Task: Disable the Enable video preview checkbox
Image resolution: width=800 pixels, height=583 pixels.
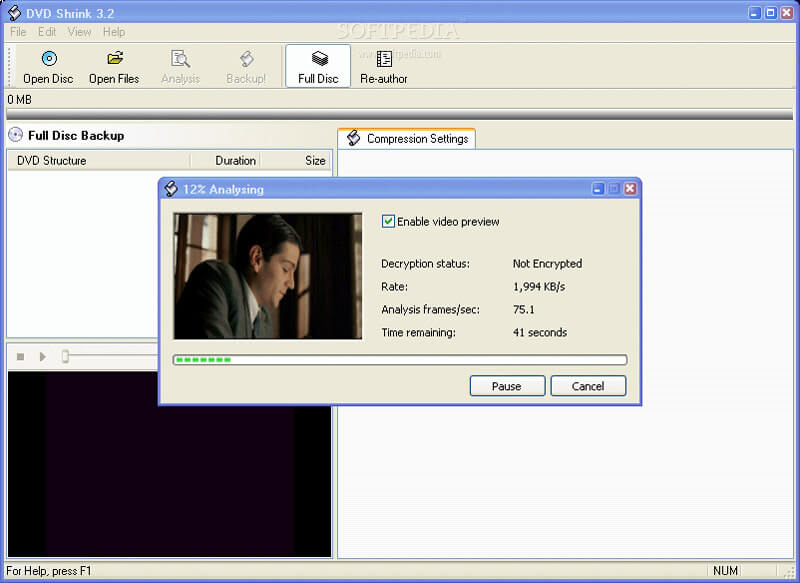Action: (389, 221)
